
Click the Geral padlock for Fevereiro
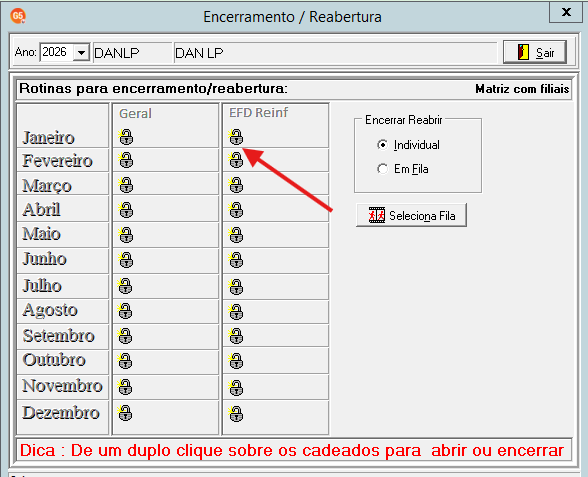tap(126, 160)
